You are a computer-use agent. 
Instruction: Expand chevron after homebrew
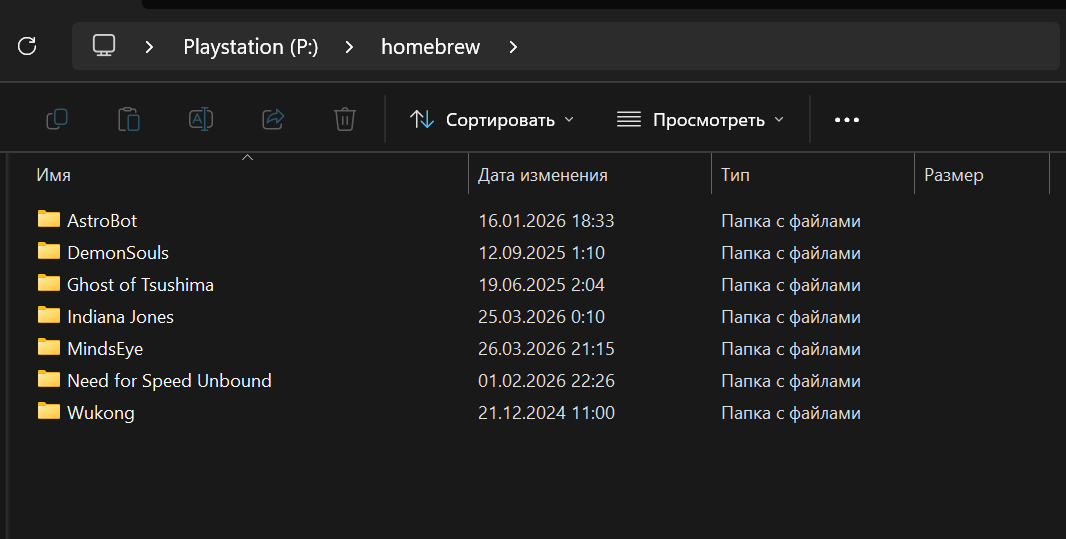513,47
